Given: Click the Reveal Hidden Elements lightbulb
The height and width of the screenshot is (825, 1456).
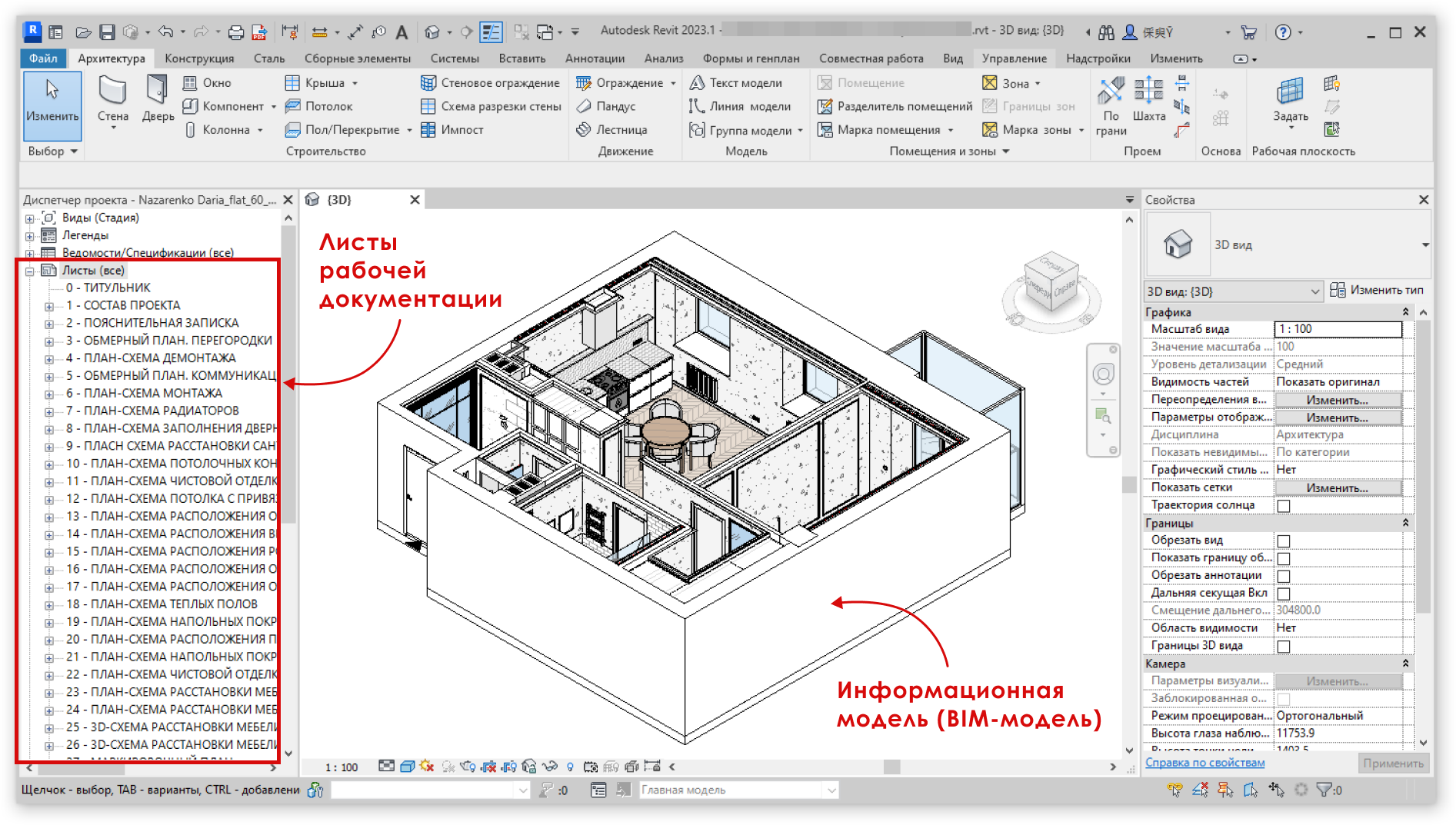Looking at the screenshot, I should point(570,766).
